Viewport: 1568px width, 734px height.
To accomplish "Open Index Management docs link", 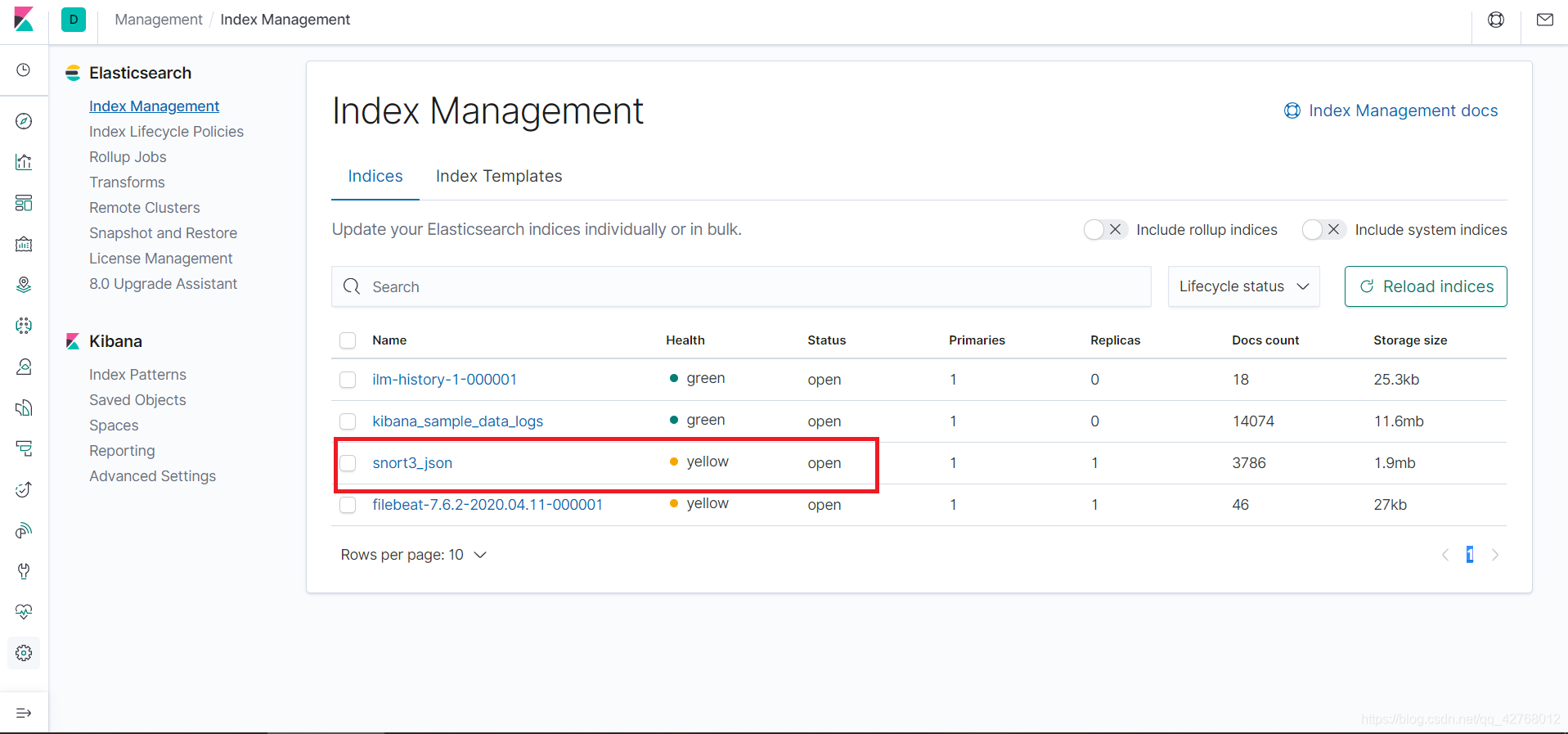I will [x=1391, y=110].
